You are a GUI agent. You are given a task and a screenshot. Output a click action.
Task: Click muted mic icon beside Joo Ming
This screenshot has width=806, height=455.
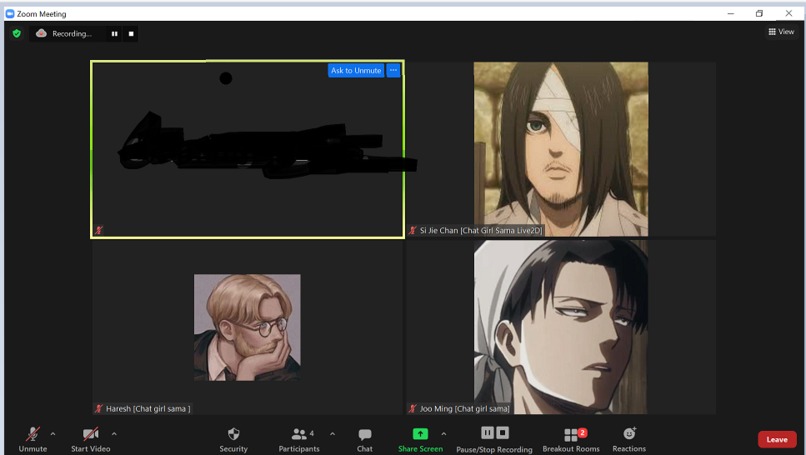pos(413,409)
